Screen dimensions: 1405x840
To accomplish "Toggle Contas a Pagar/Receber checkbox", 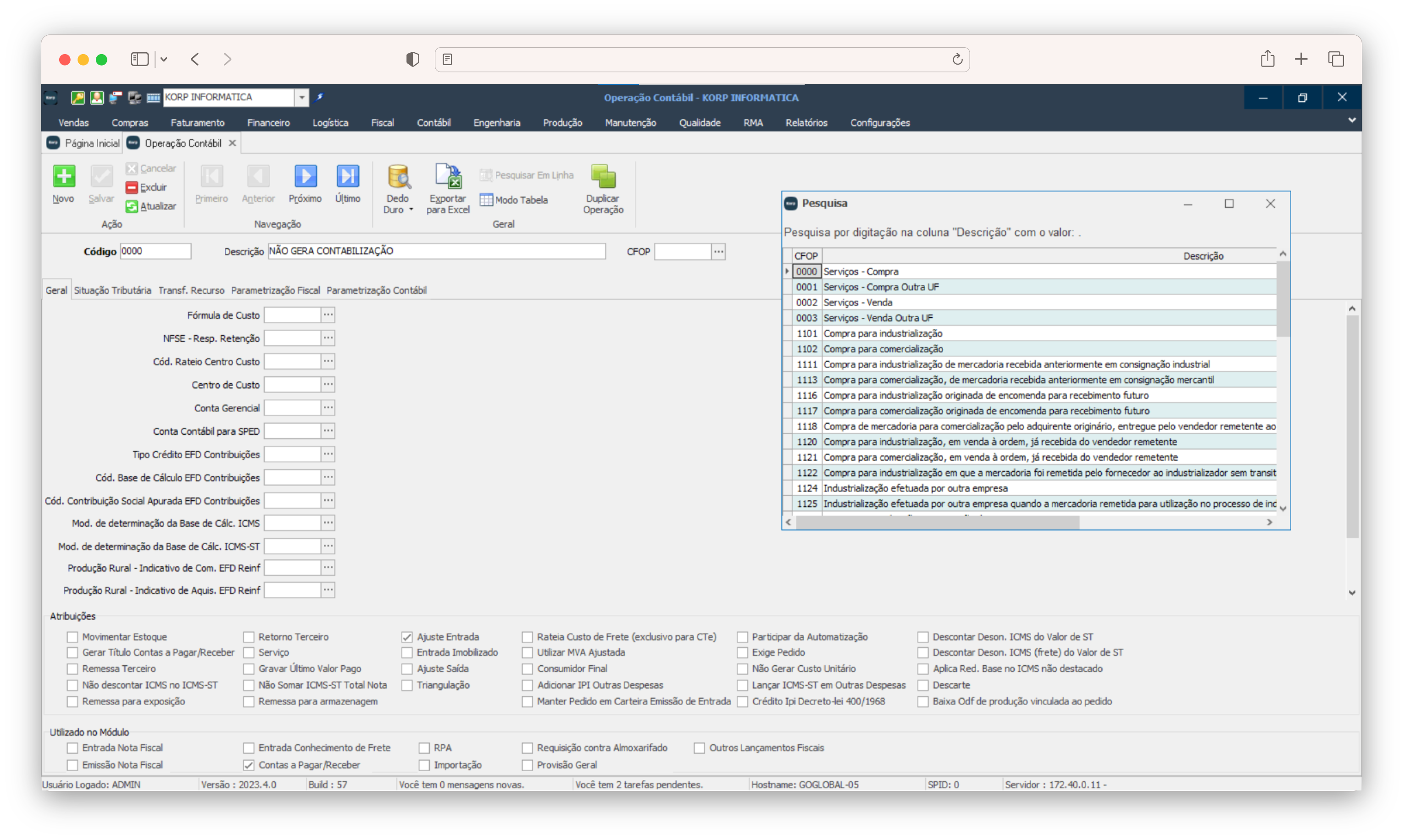I will point(249,765).
